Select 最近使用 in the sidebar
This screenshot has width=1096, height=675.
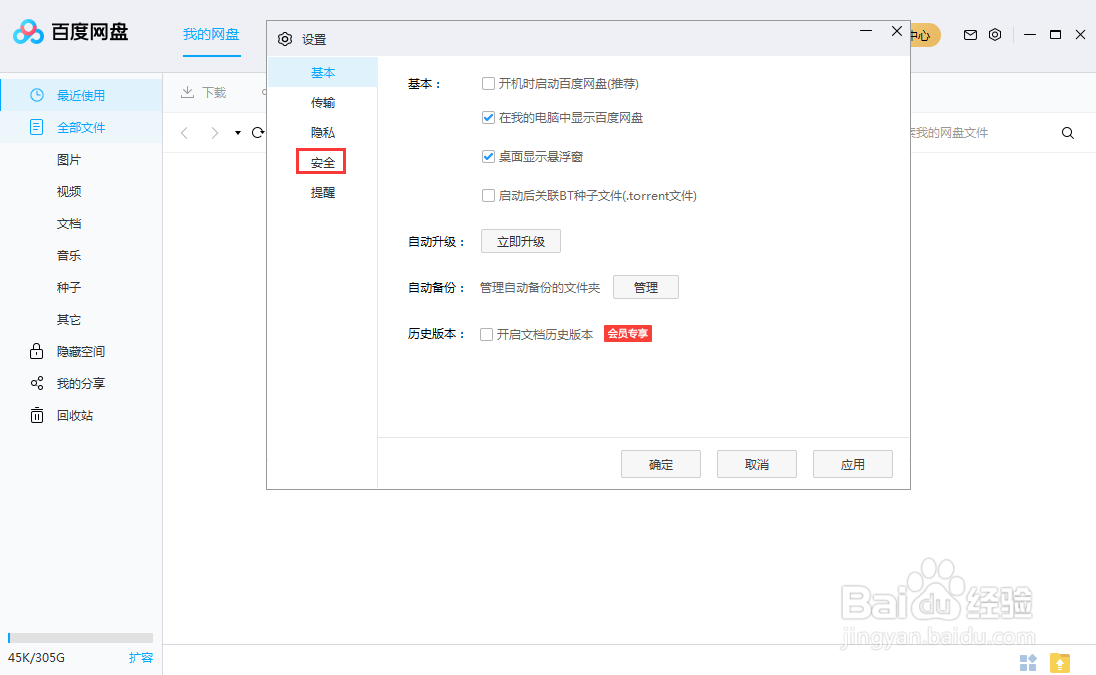[81, 95]
